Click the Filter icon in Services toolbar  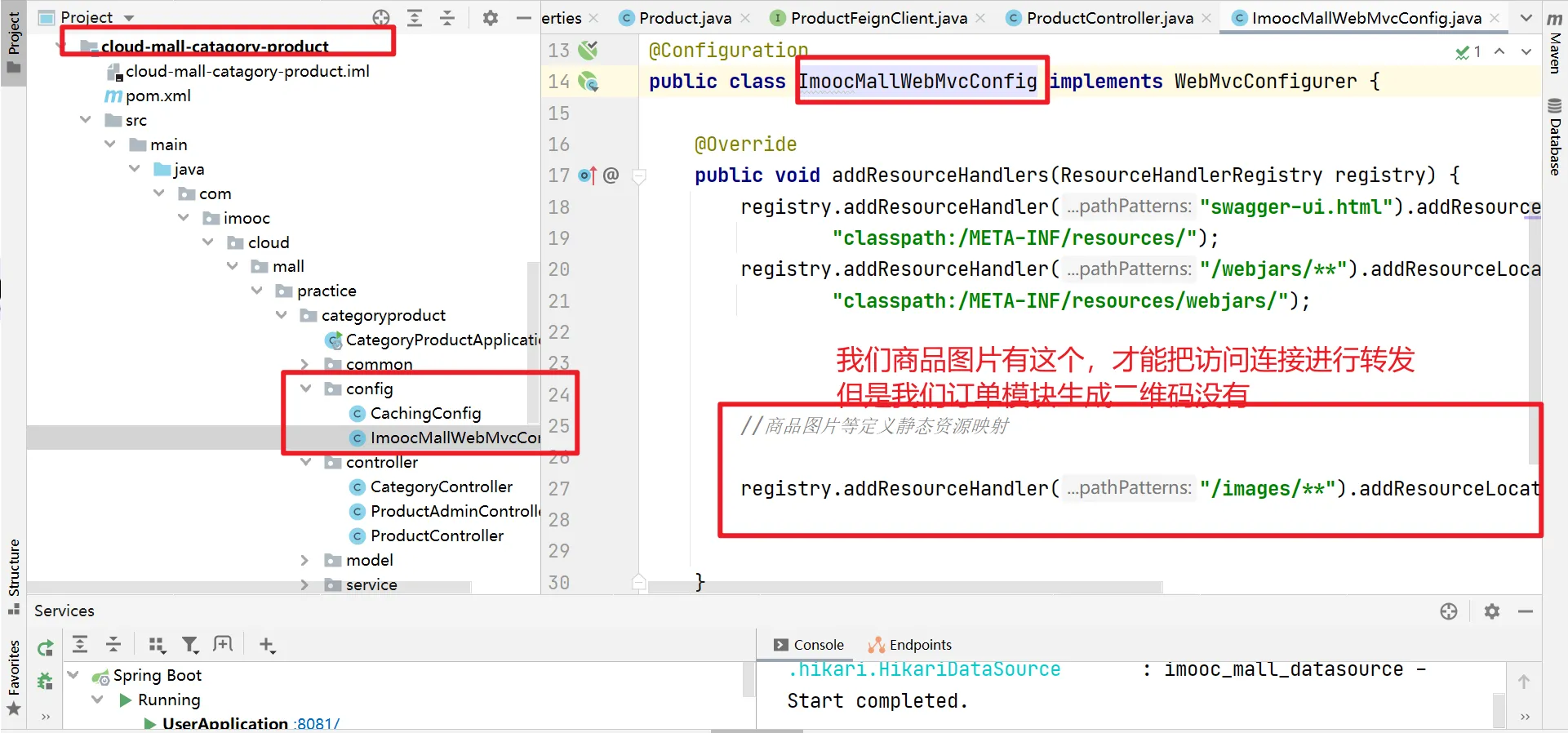click(190, 645)
